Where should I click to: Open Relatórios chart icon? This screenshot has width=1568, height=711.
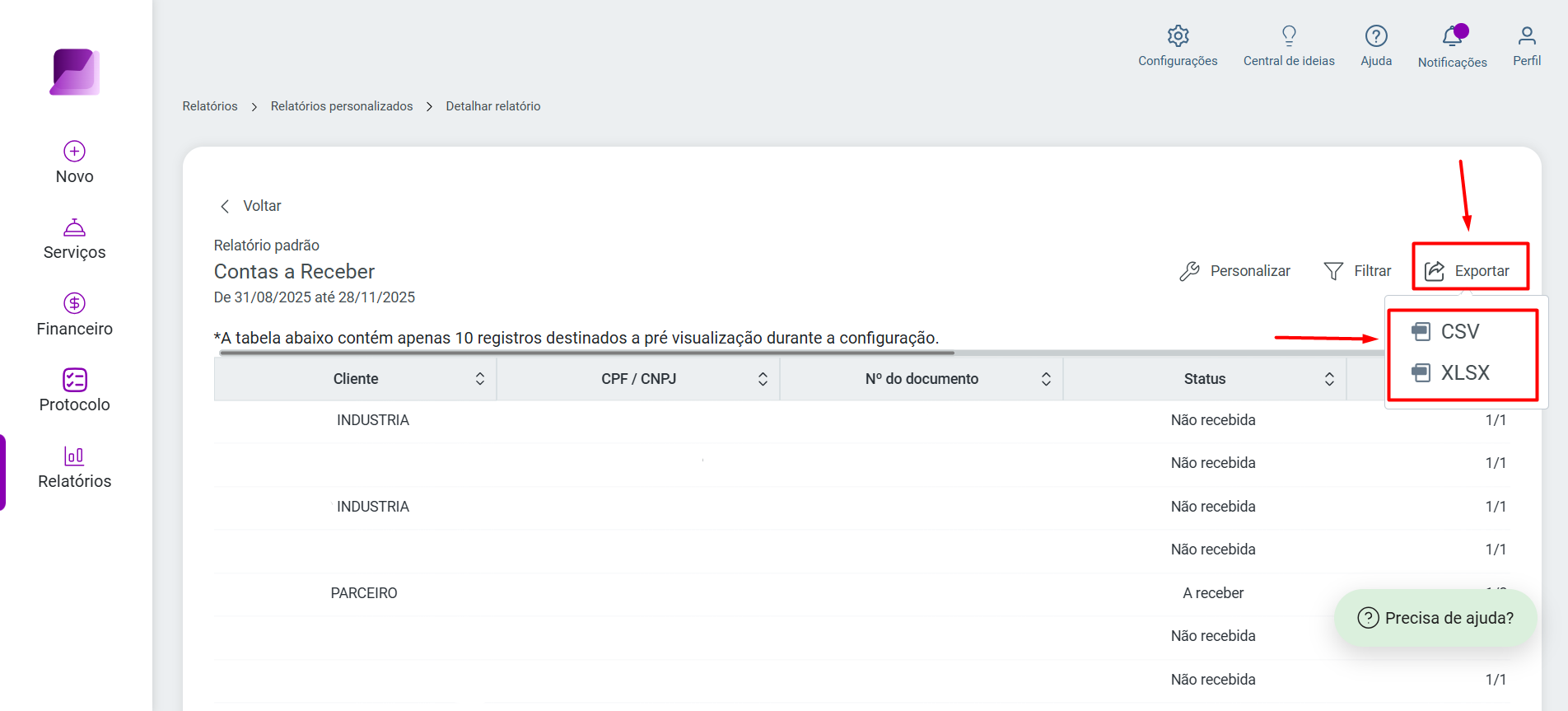pos(74,456)
